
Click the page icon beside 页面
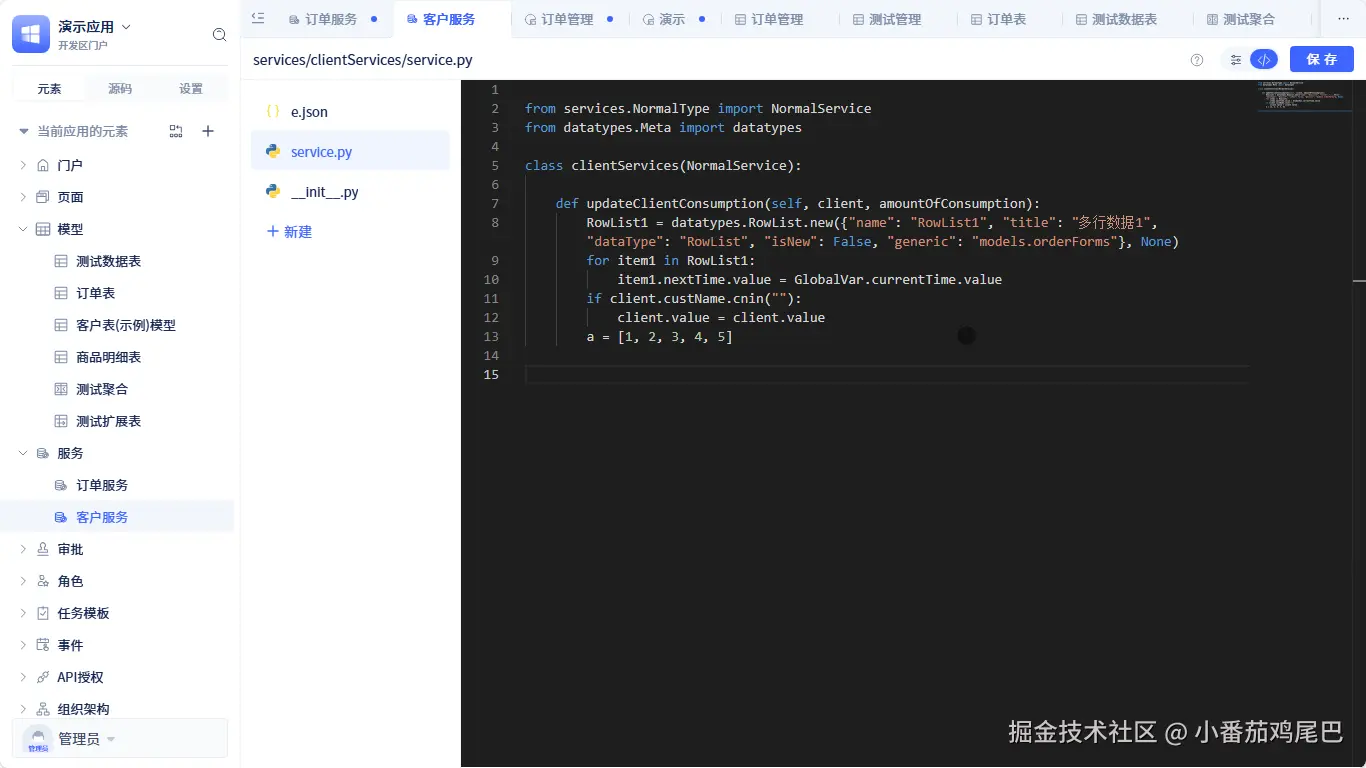click(42, 197)
